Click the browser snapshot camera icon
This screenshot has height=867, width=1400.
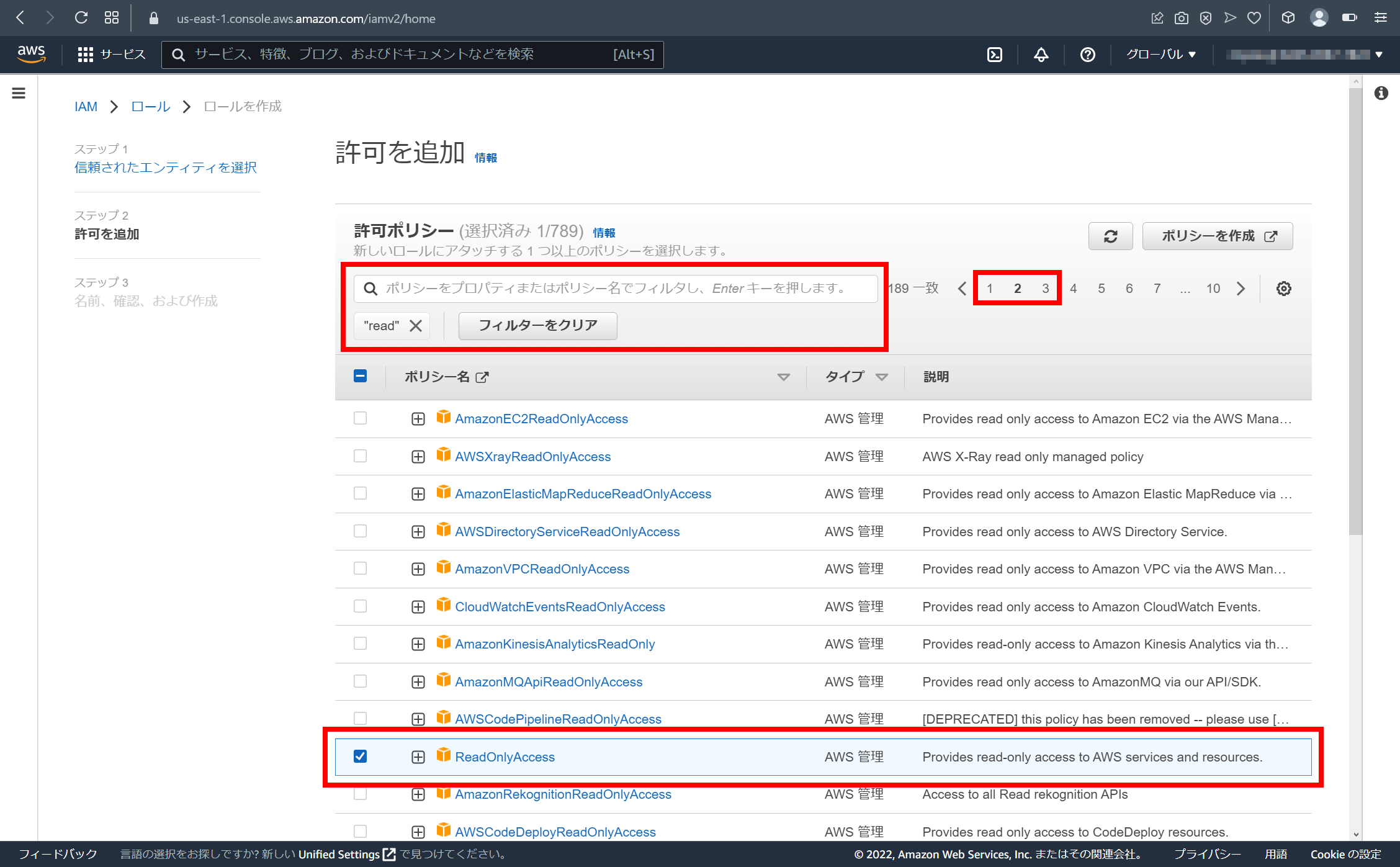1182,18
